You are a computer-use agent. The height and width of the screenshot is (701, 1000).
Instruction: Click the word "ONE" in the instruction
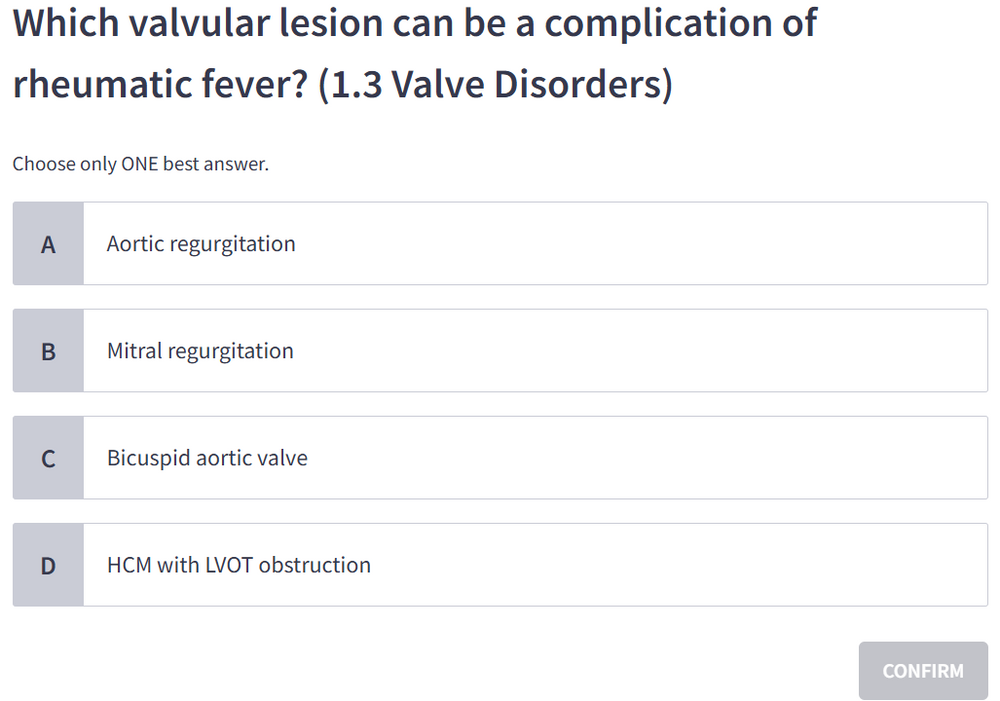click(139, 164)
